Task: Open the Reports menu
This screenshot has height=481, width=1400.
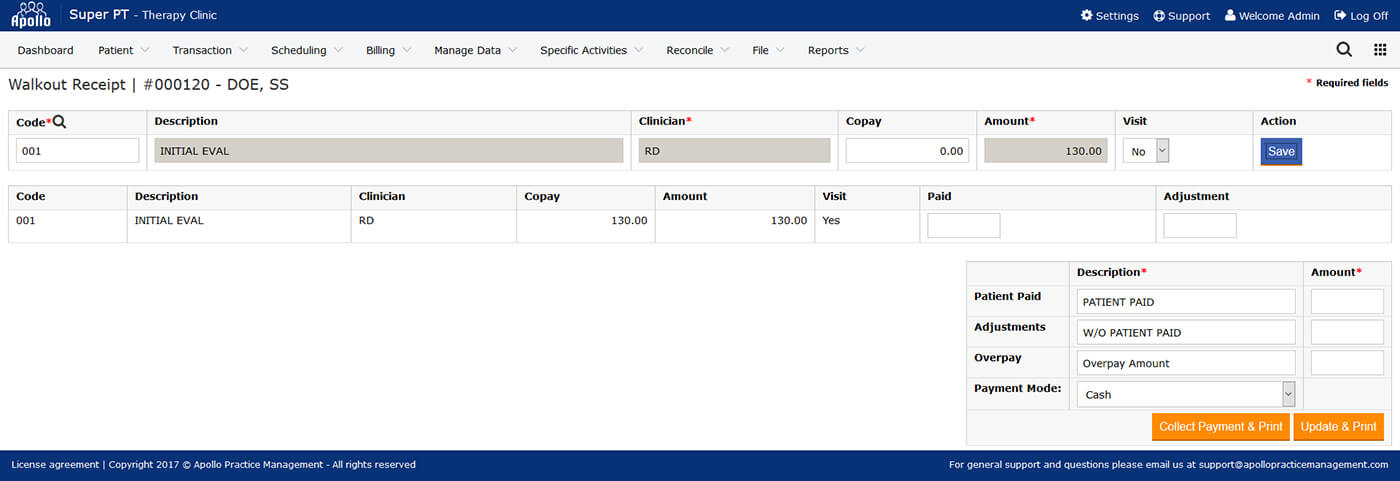Action: tap(836, 50)
